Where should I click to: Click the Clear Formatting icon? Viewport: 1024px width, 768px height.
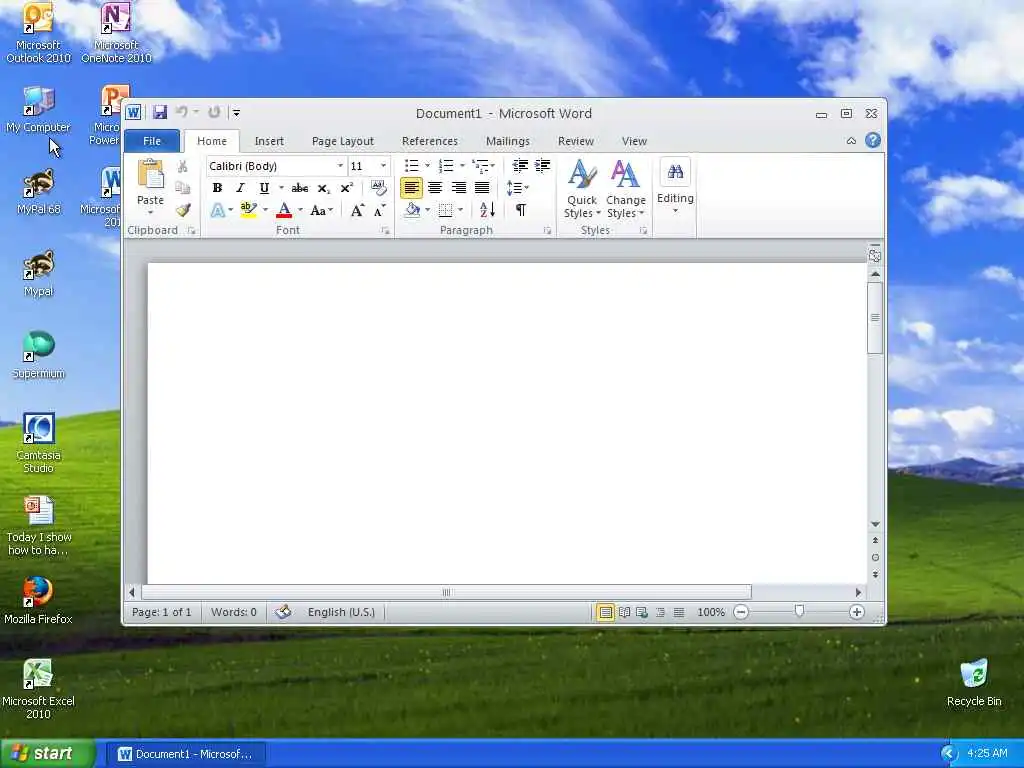pyautogui.click(x=379, y=188)
